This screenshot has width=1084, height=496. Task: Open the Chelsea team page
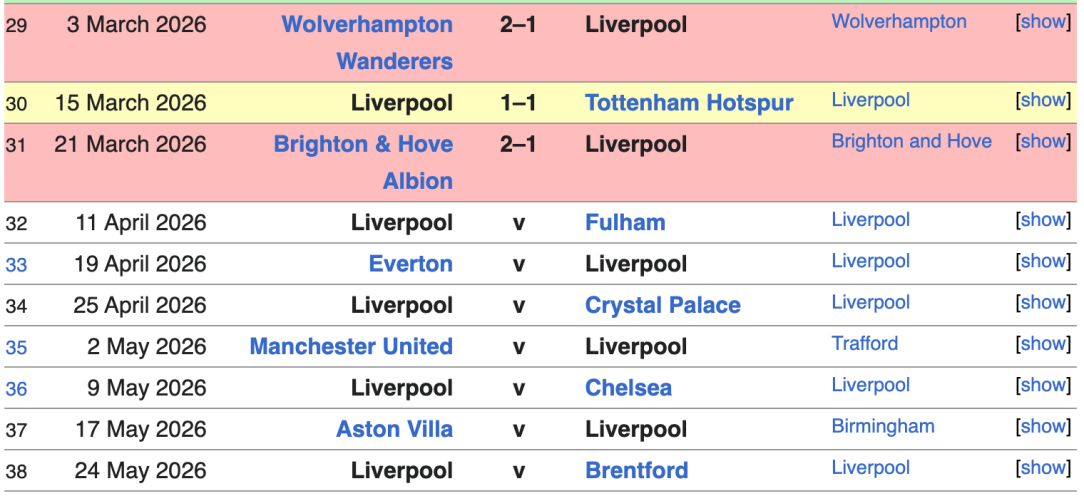click(x=628, y=388)
